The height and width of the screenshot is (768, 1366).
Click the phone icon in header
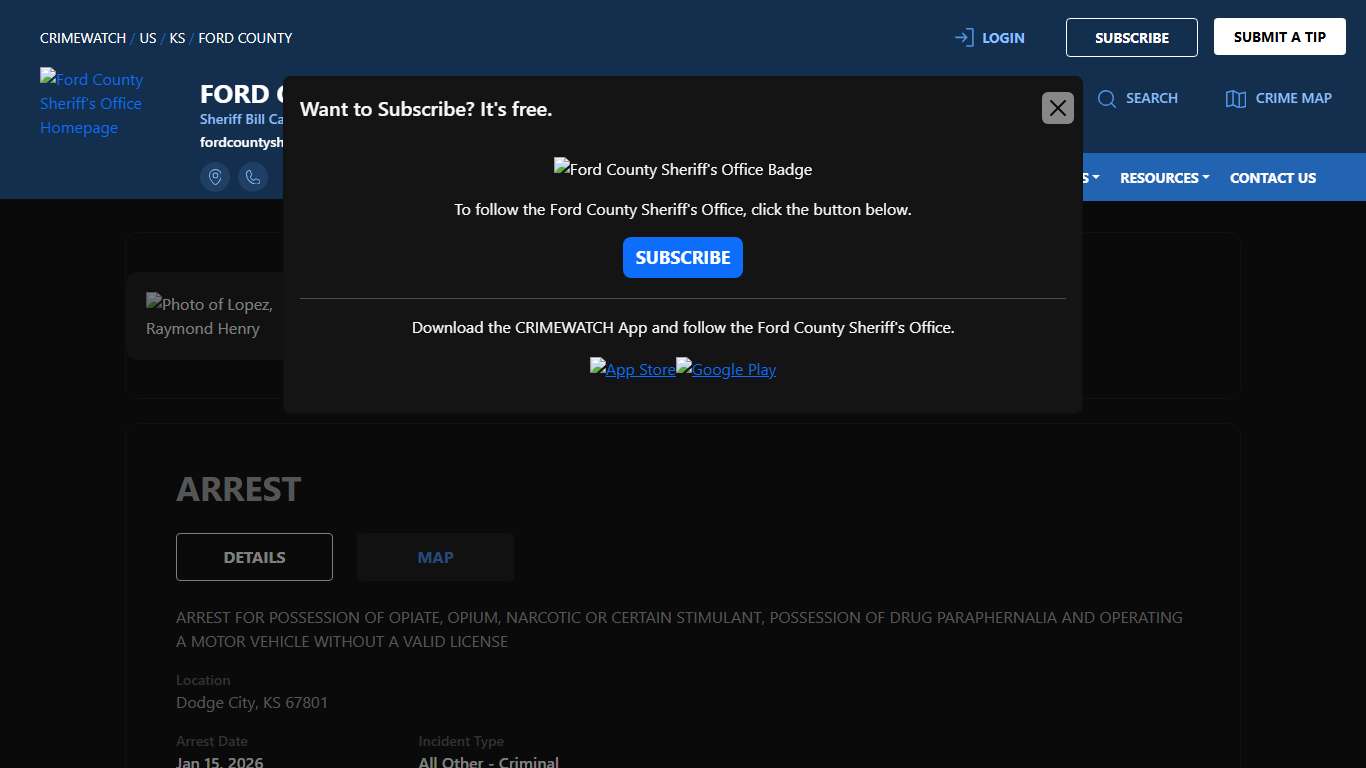pyautogui.click(x=253, y=177)
